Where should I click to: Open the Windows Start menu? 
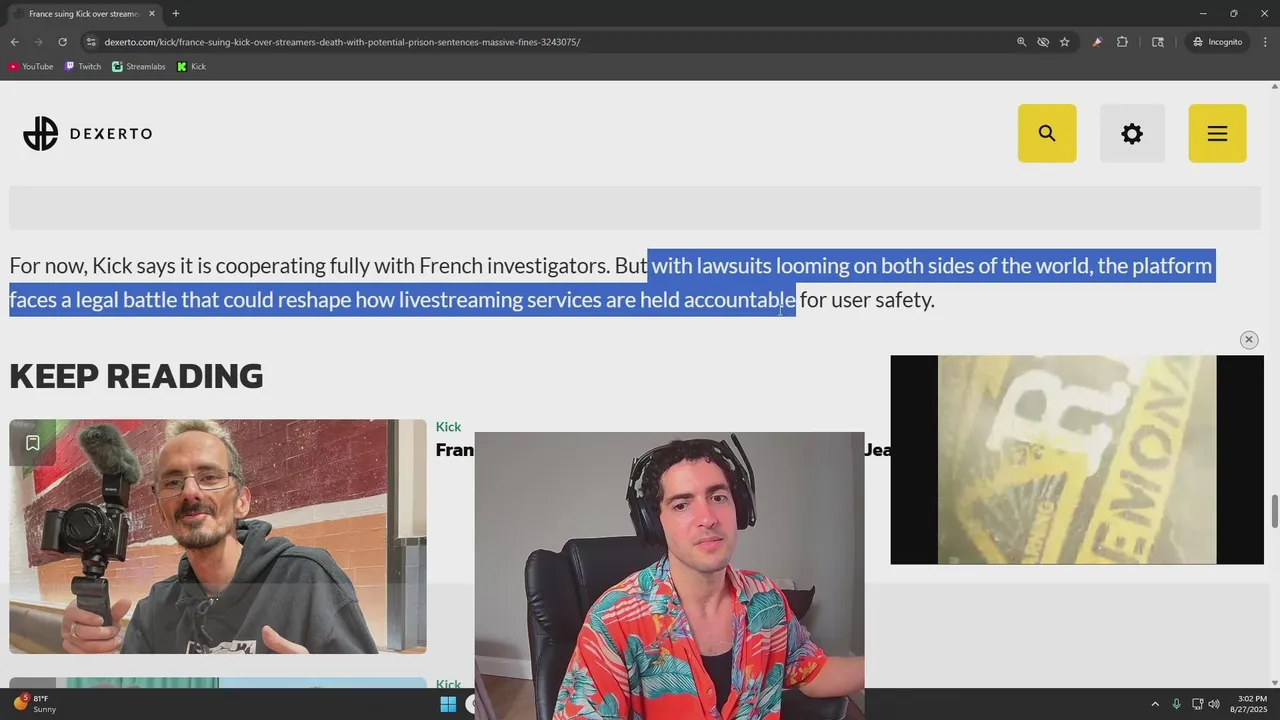(448, 704)
